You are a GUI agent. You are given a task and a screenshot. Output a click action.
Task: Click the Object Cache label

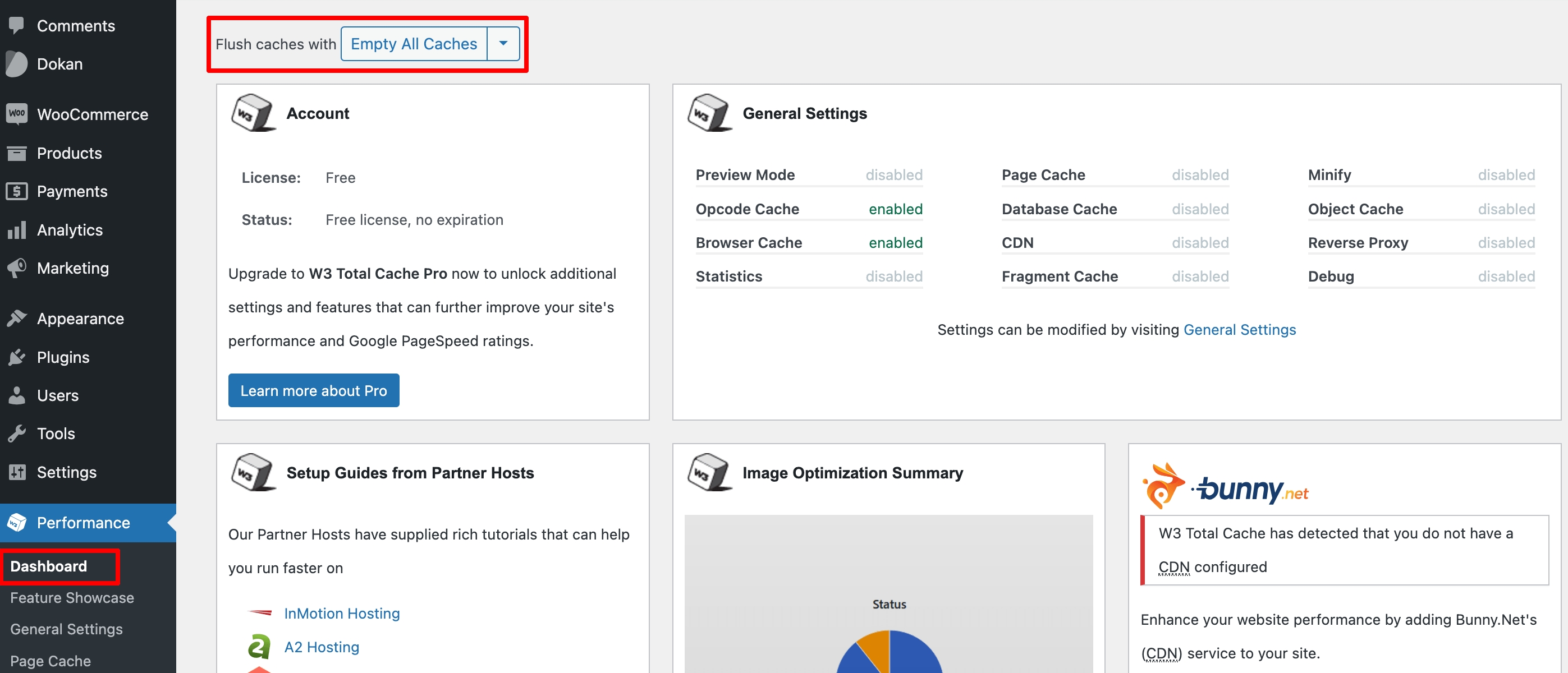coord(1355,209)
